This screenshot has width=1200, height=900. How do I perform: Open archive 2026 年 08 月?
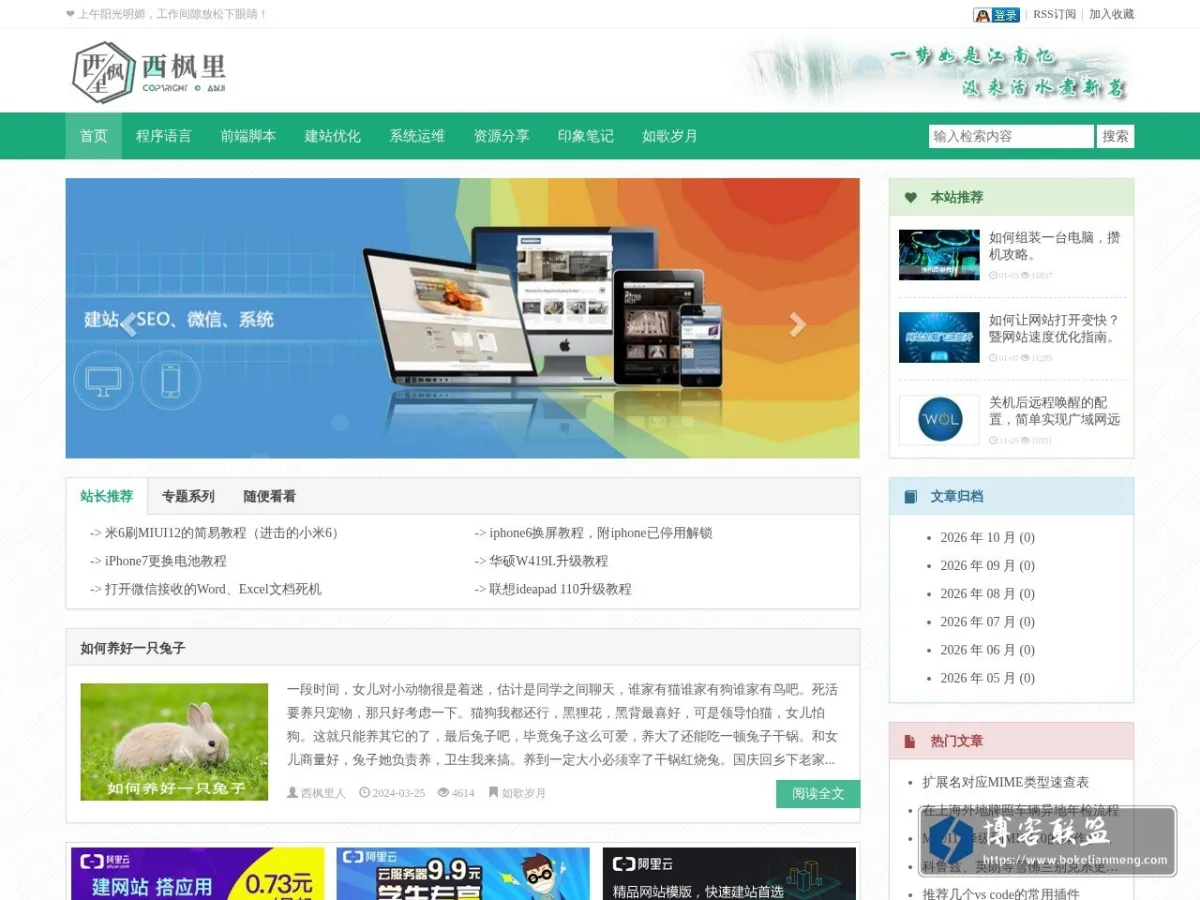(x=987, y=594)
